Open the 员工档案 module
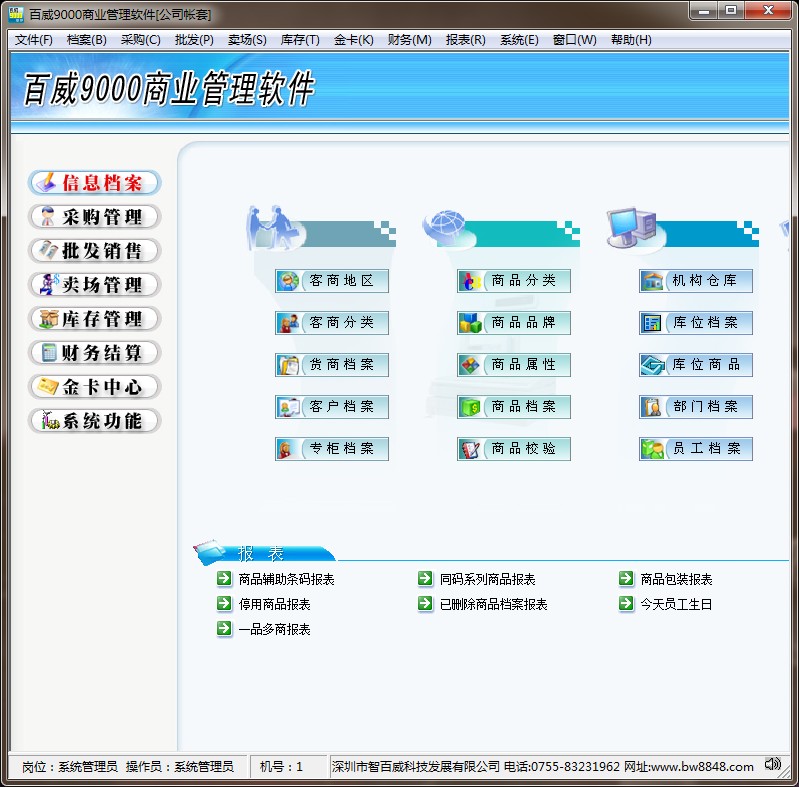The height and width of the screenshot is (787, 799). click(x=696, y=449)
